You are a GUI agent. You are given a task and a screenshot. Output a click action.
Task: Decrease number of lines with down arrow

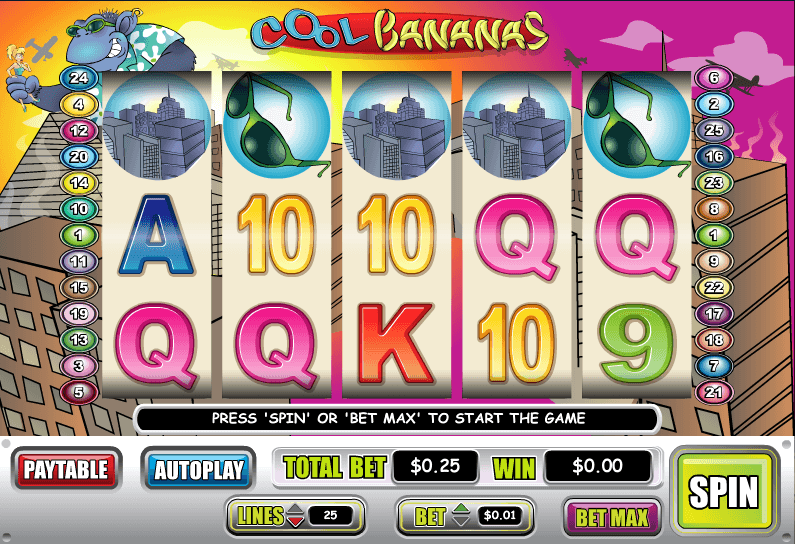click(x=295, y=521)
